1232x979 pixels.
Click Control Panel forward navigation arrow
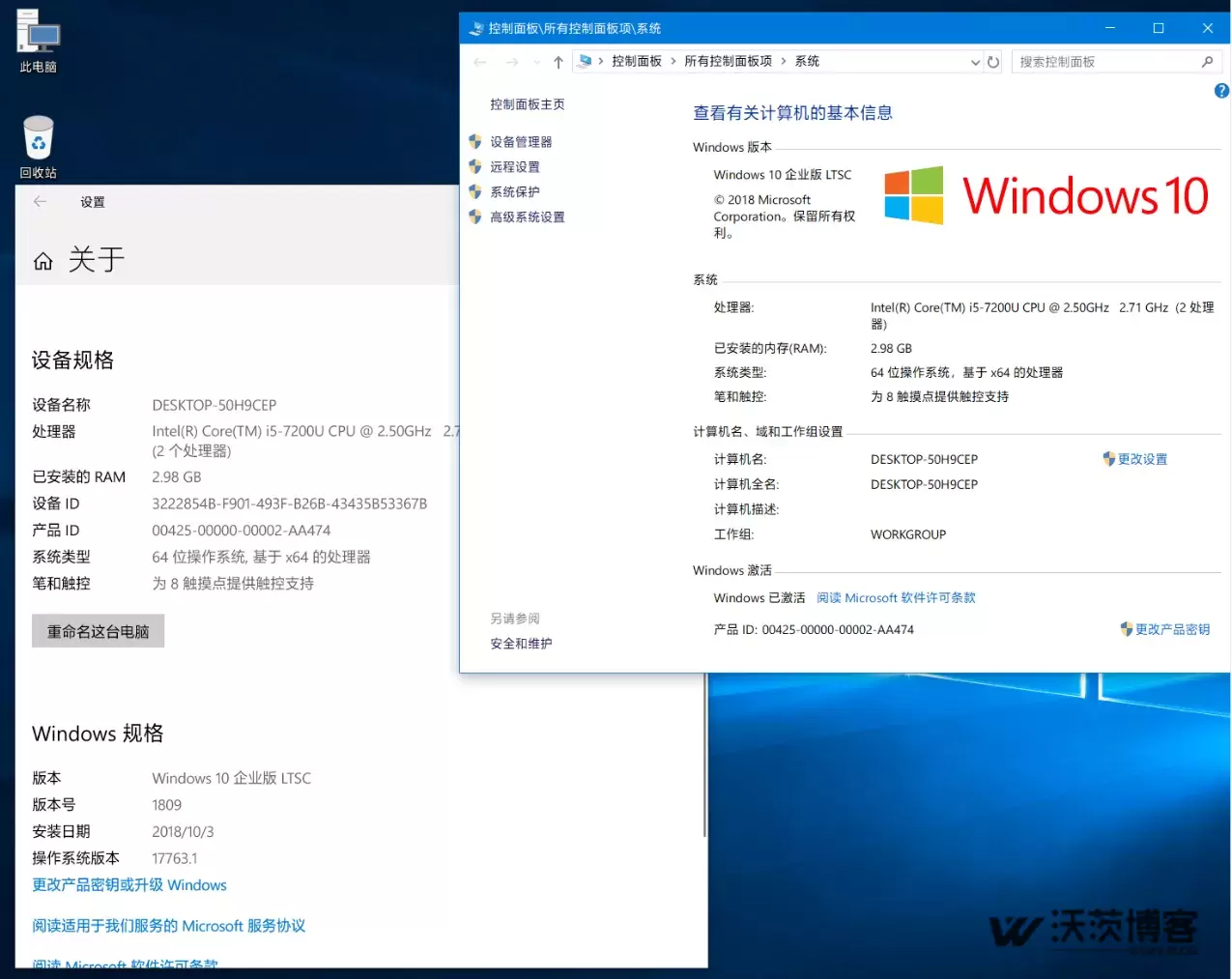click(512, 62)
